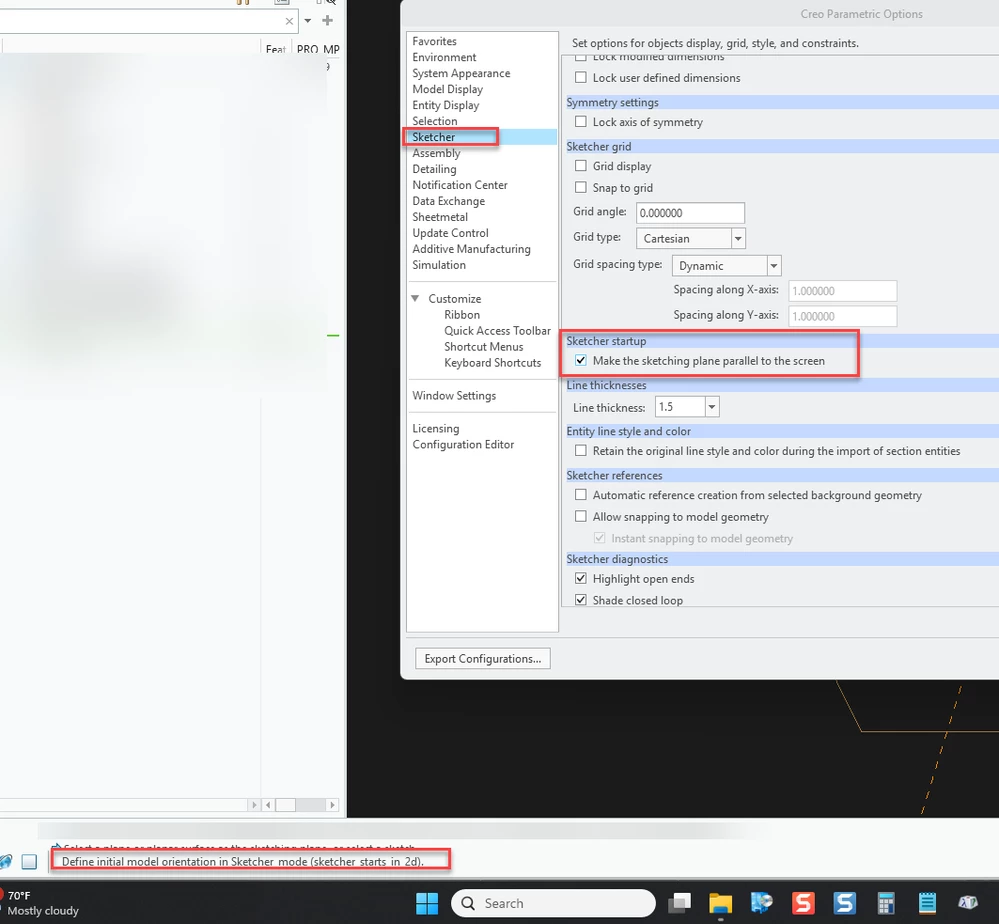Collapse the Customize tree node
Viewport: 999px width, 924px height.
[415, 298]
